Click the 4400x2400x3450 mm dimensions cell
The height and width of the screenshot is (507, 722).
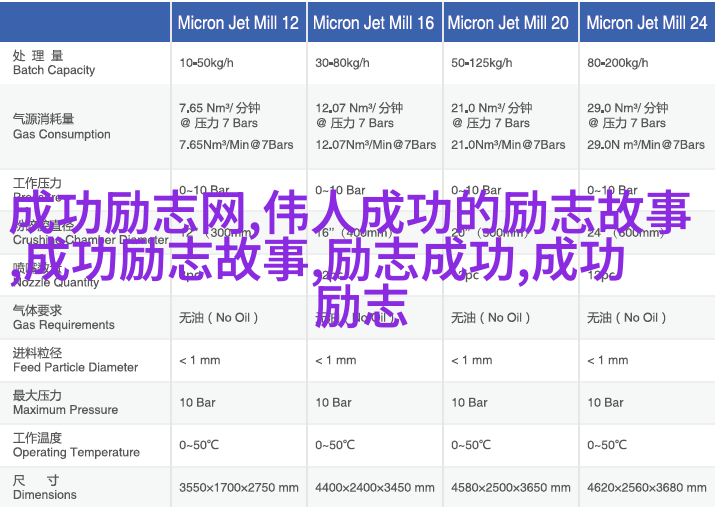(x=375, y=488)
